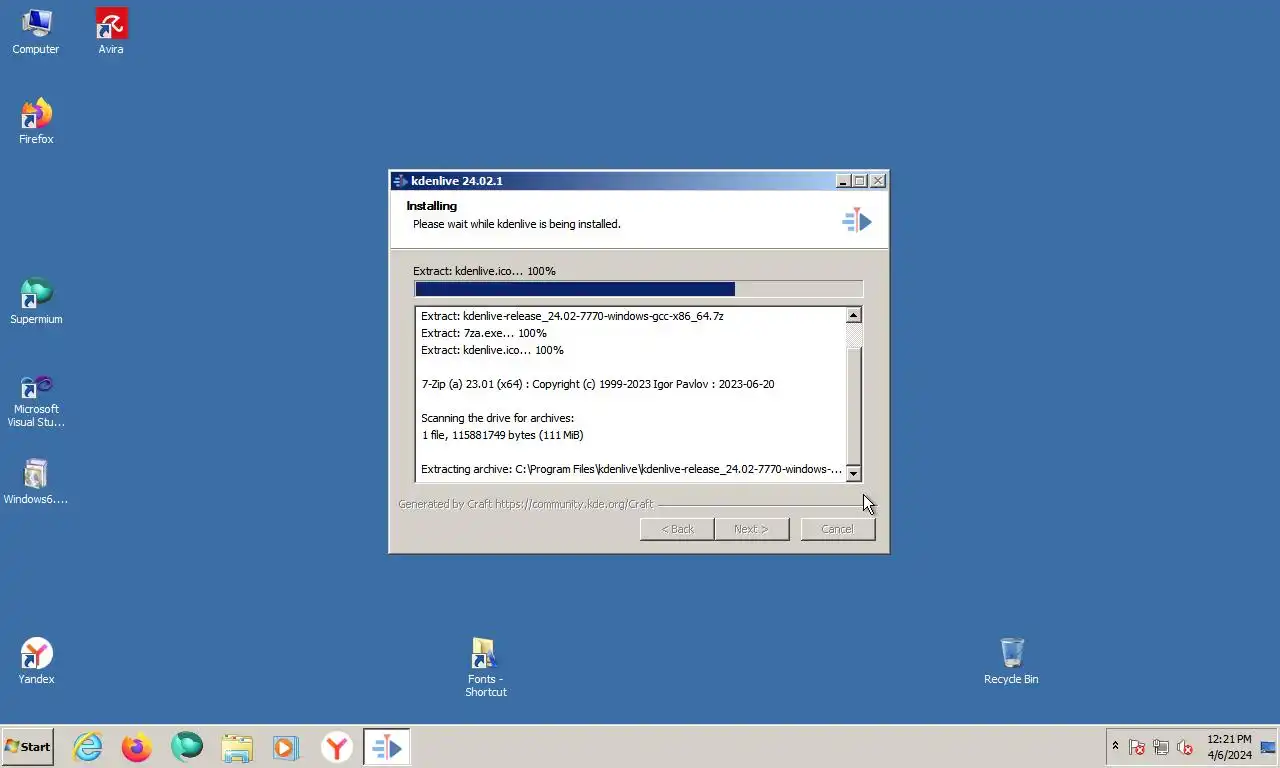Open the Microsoft Visual Studio desktop shortcut
Screen dimensions: 1280x768
pyautogui.click(x=36, y=402)
